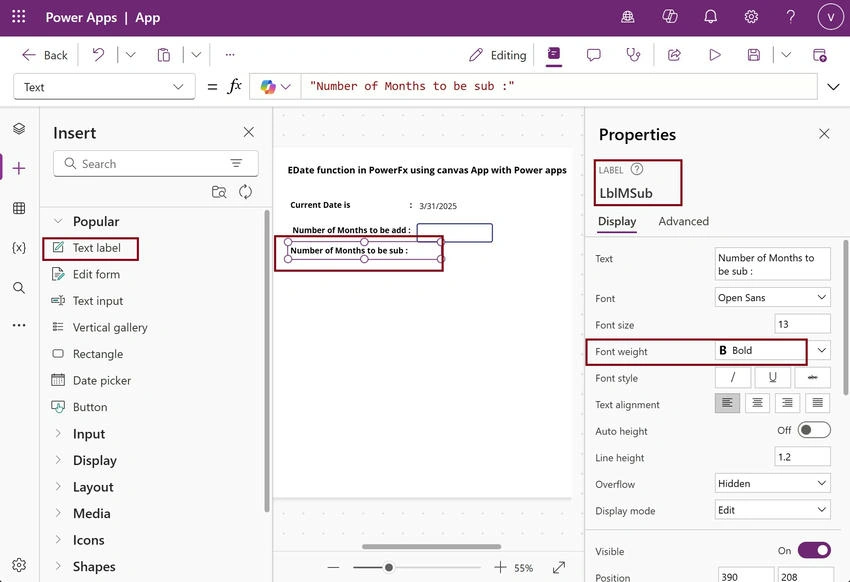Image resolution: width=850 pixels, height=582 pixels.
Task: Toggle the Auto height switch
Action: point(814,430)
